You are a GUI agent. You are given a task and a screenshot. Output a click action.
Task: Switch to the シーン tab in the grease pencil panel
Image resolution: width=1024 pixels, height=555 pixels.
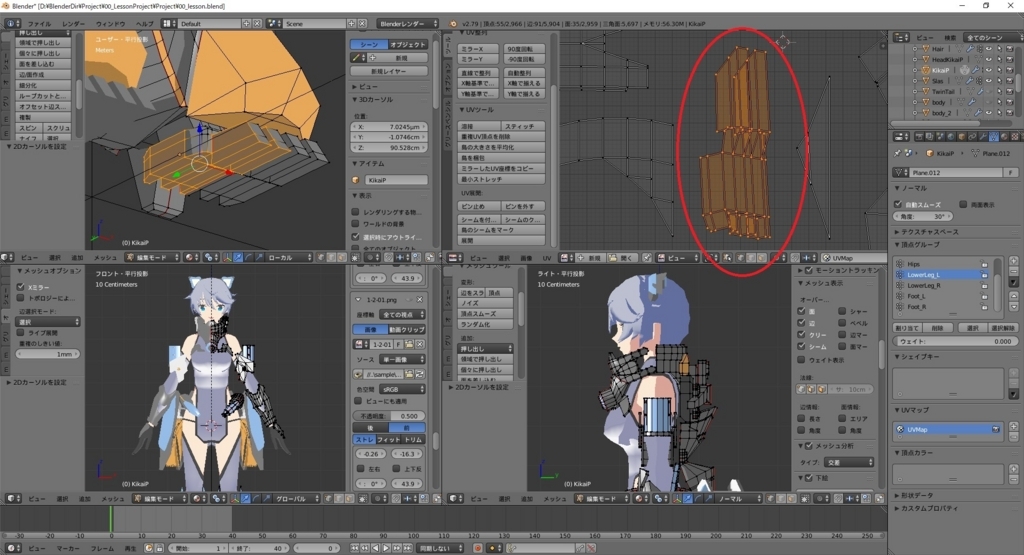click(x=370, y=44)
